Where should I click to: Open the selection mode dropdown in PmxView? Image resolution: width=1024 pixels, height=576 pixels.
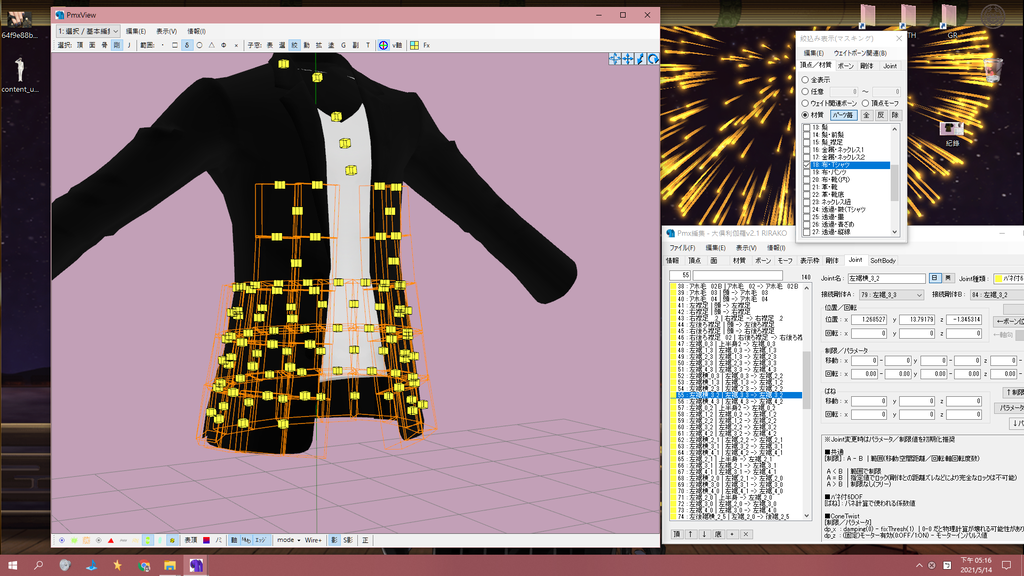[x=88, y=31]
